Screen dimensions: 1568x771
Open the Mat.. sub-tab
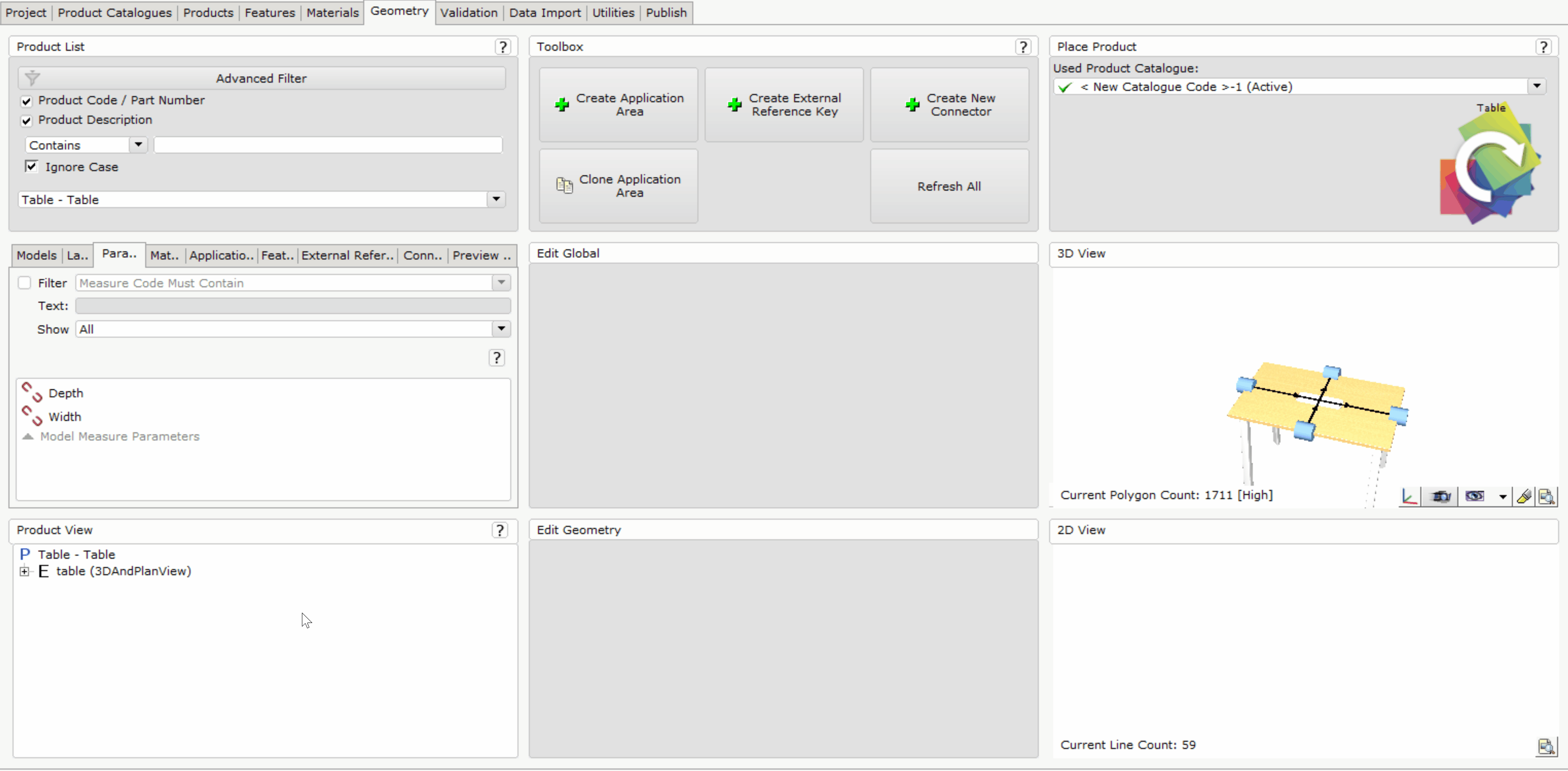point(165,256)
